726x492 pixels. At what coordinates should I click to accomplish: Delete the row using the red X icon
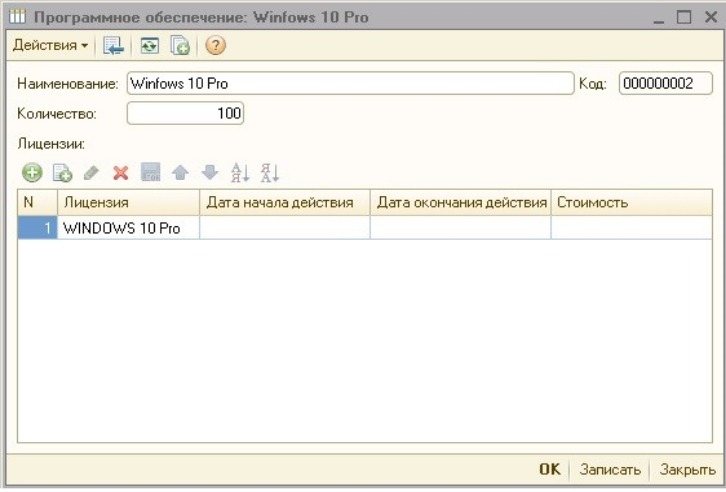click(121, 173)
